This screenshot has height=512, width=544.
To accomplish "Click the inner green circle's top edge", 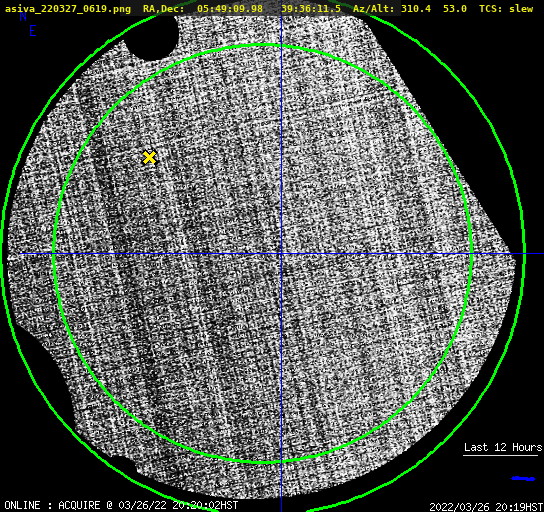I will click(x=263, y=45).
